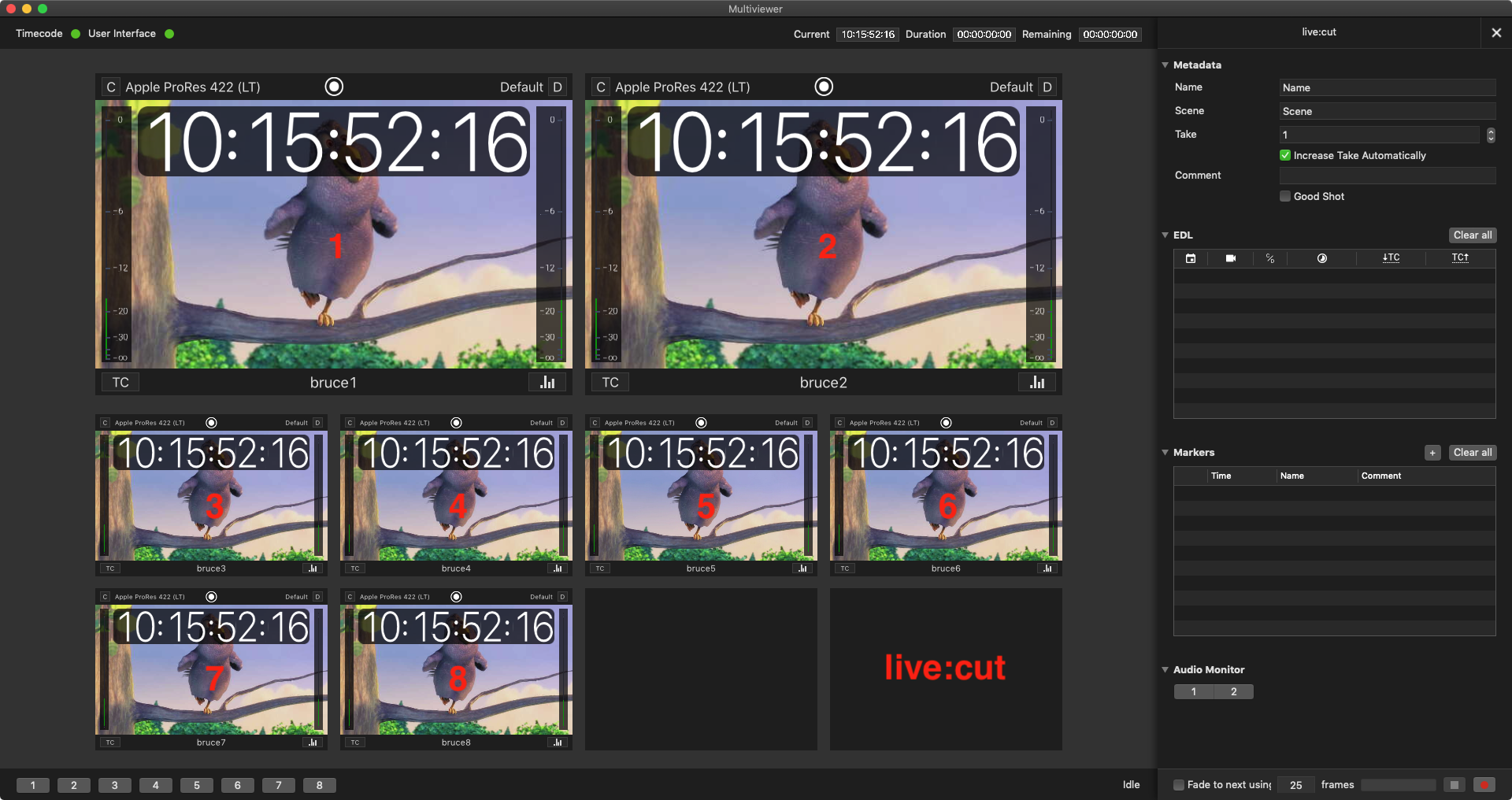Open the Default destination label on bruce1

pyautogui.click(x=521, y=87)
